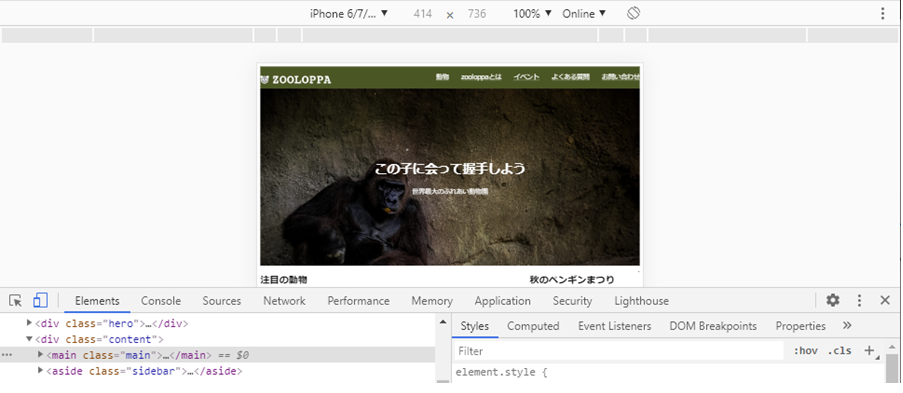Click the rotate device orientation icon
Image resolution: width=903 pixels, height=393 pixels.
point(633,13)
